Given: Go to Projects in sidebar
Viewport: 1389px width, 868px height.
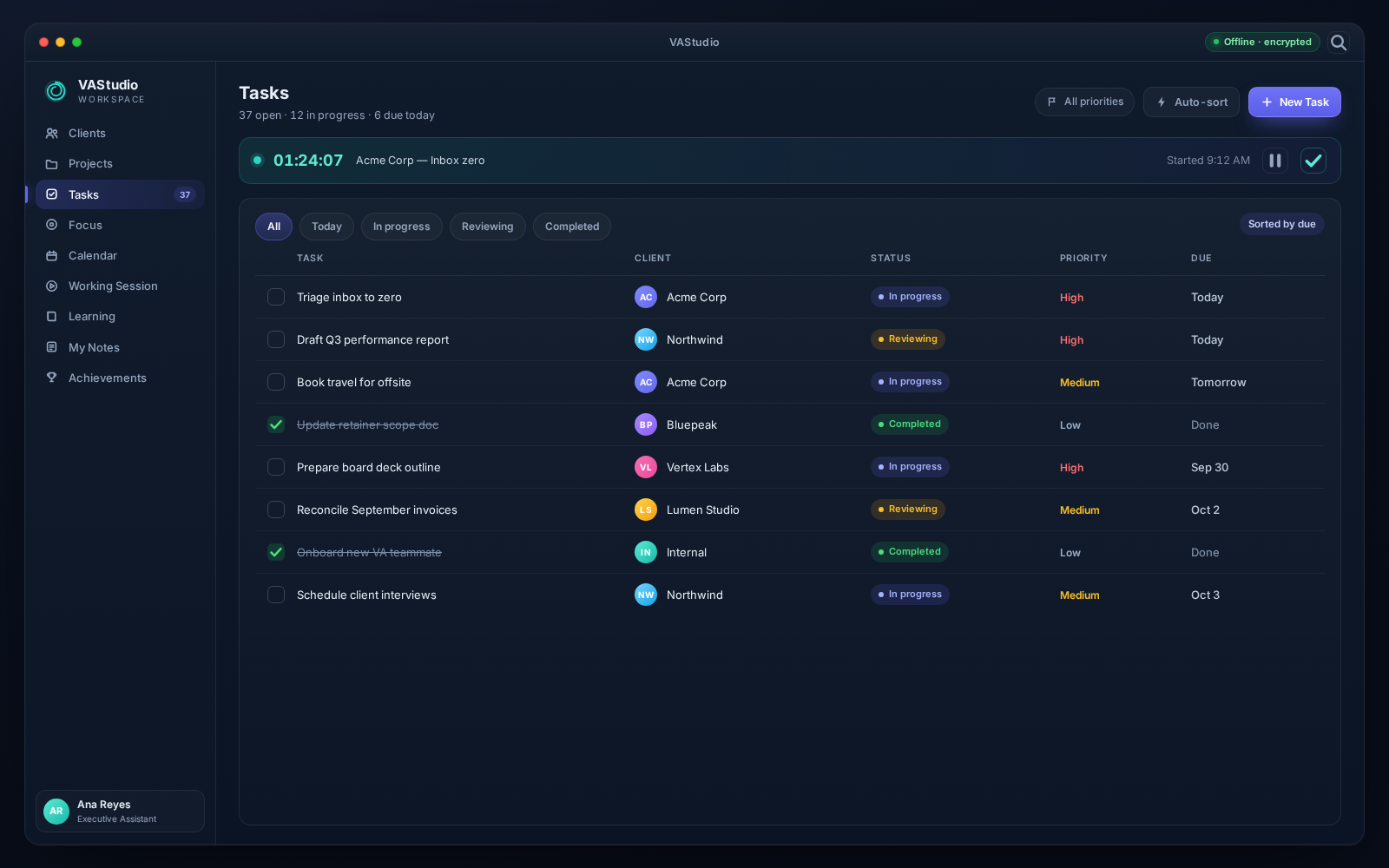Looking at the screenshot, I should [x=120, y=164].
